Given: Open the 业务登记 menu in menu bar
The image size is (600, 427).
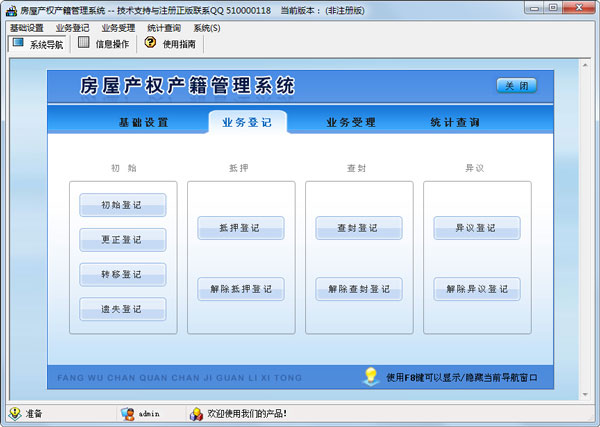Looking at the screenshot, I should tap(72, 28).
